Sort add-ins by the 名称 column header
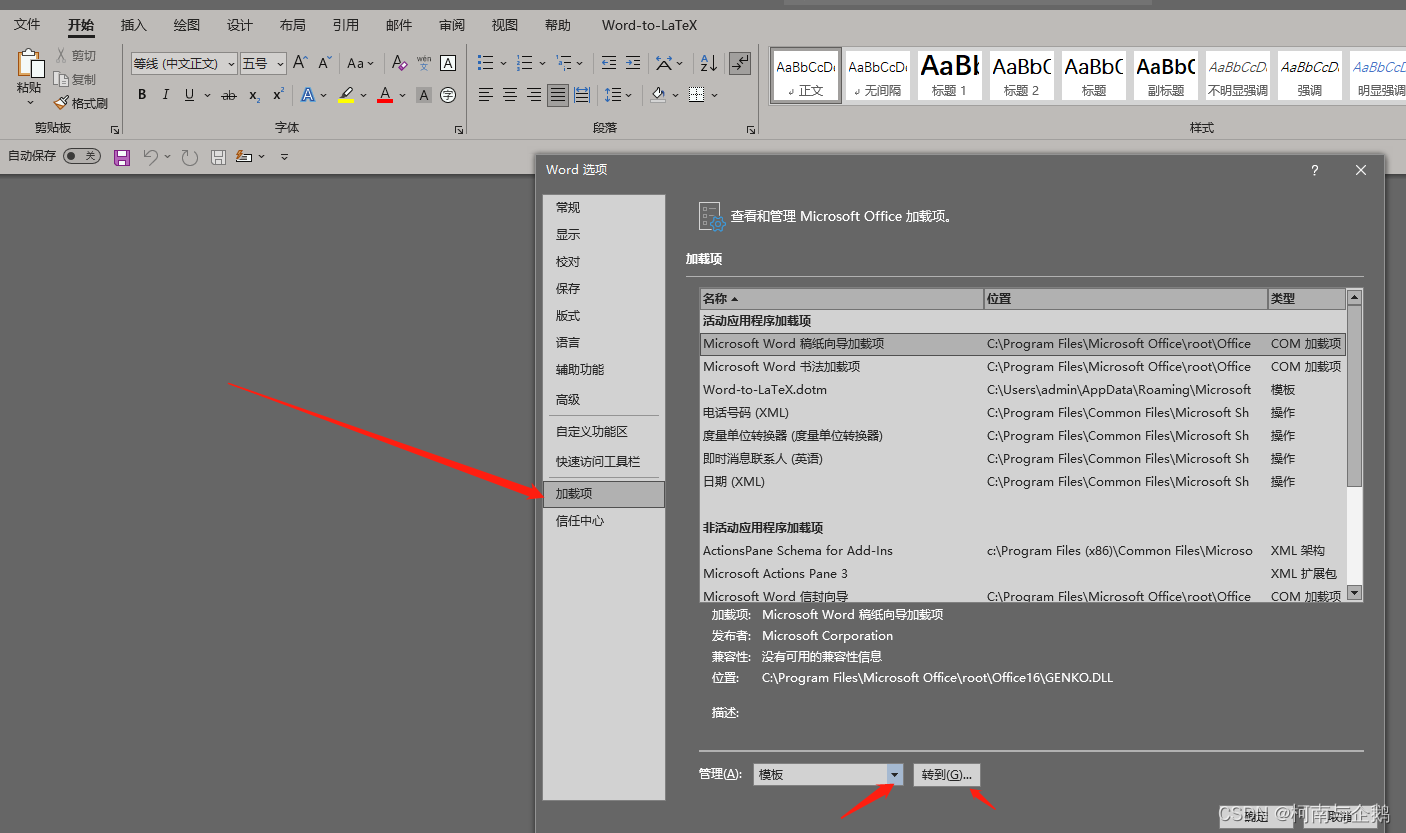Screen dimensions: 1406x833 coord(842,298)
